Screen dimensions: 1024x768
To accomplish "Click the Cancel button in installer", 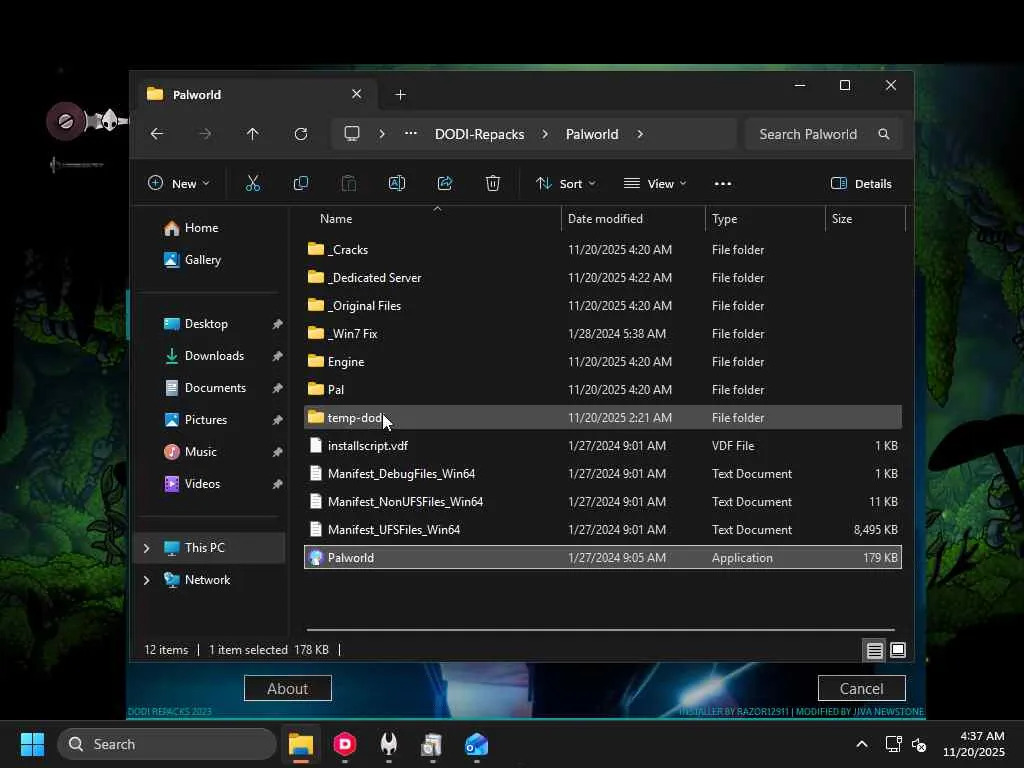I will coord(861,688).
